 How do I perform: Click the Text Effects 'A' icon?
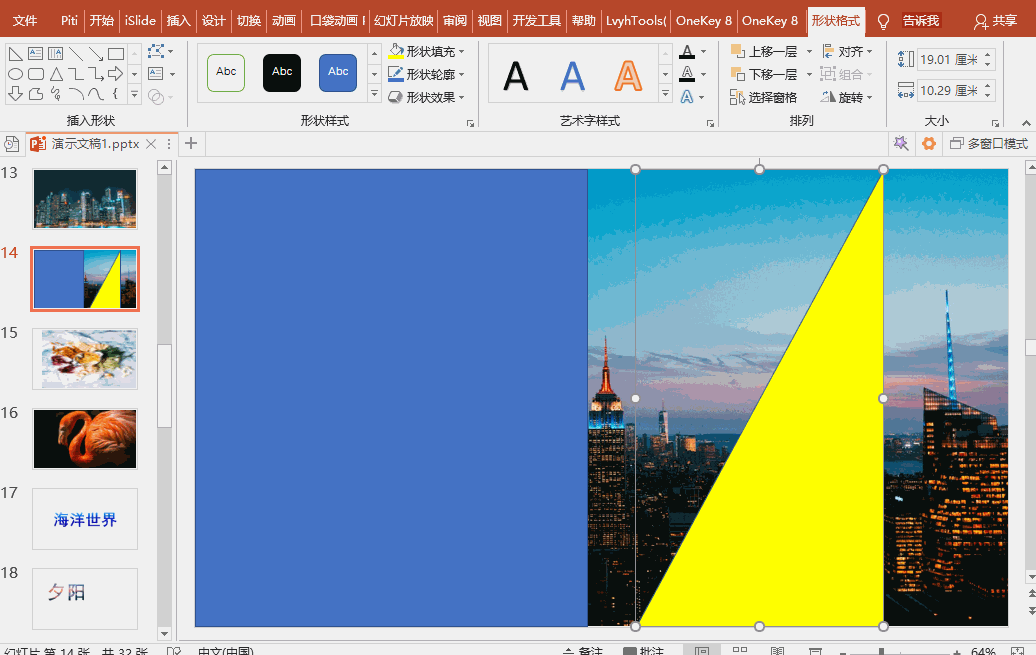coord(687,97)
